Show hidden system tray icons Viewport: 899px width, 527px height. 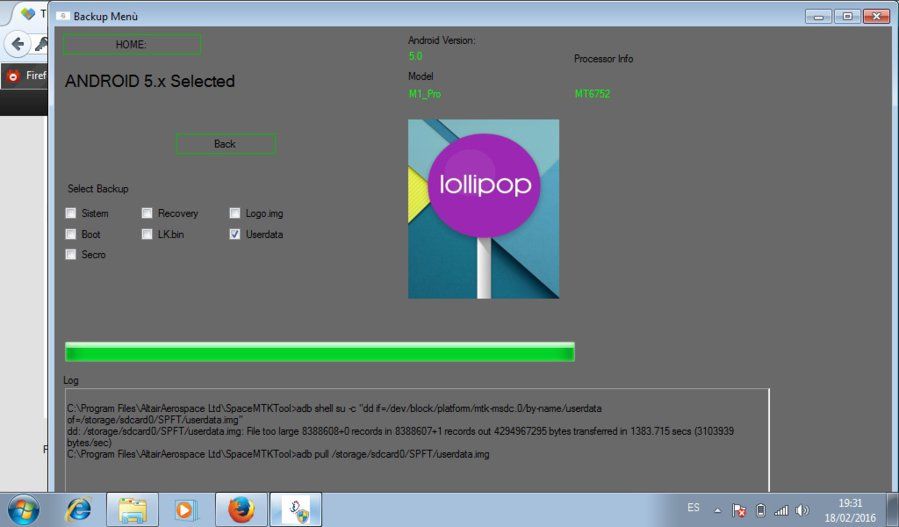pyautogui.click(x=717, y=510)
